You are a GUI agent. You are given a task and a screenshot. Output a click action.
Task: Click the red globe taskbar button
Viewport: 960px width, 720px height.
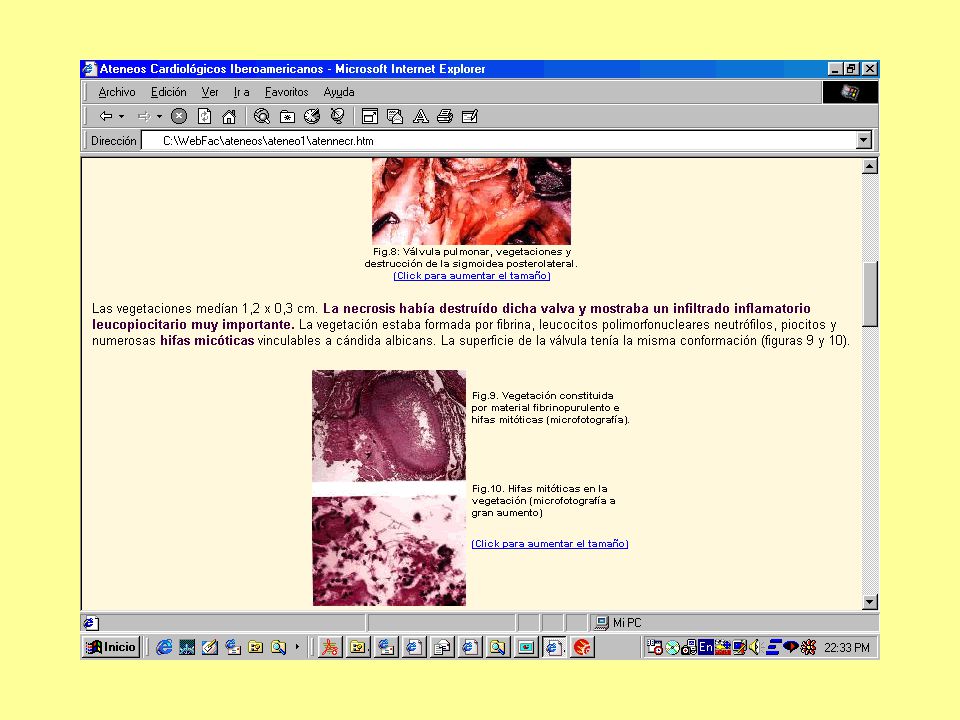point(582,647)
